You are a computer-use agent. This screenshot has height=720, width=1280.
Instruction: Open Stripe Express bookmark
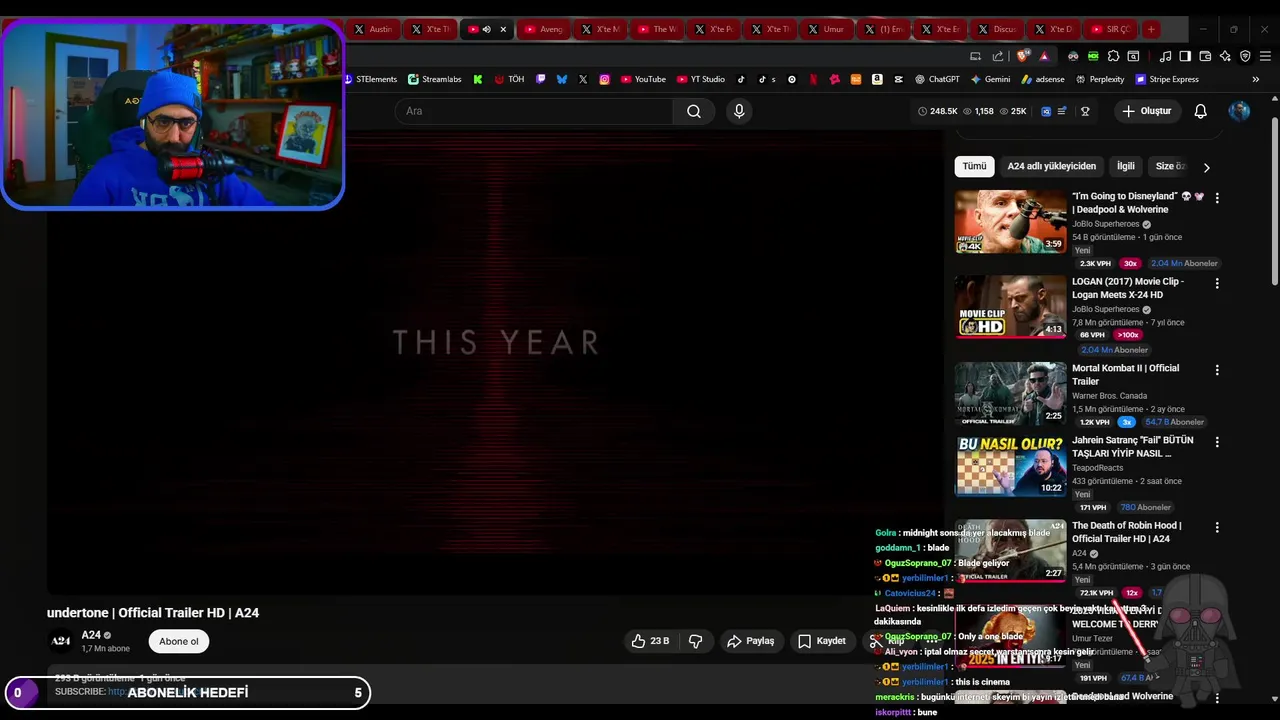[1166, 79]
